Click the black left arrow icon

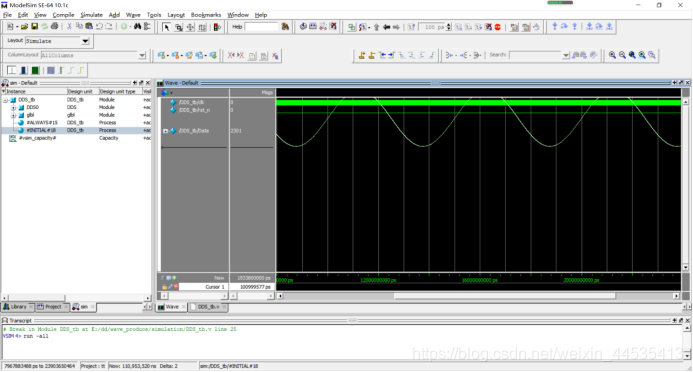point(386,27)
